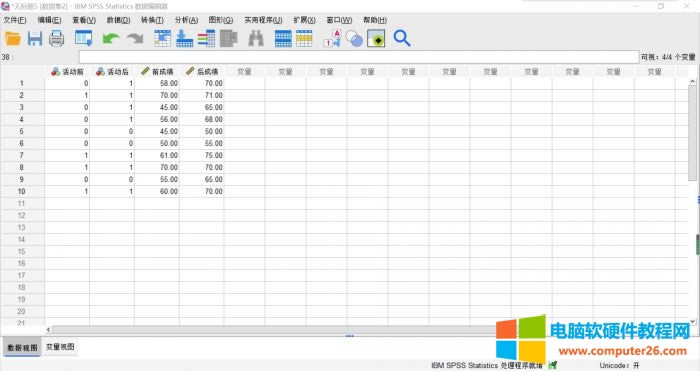Open the 转换(T) menu
Image resolution: width=700 pixels, height=371 pixels.
152,20
